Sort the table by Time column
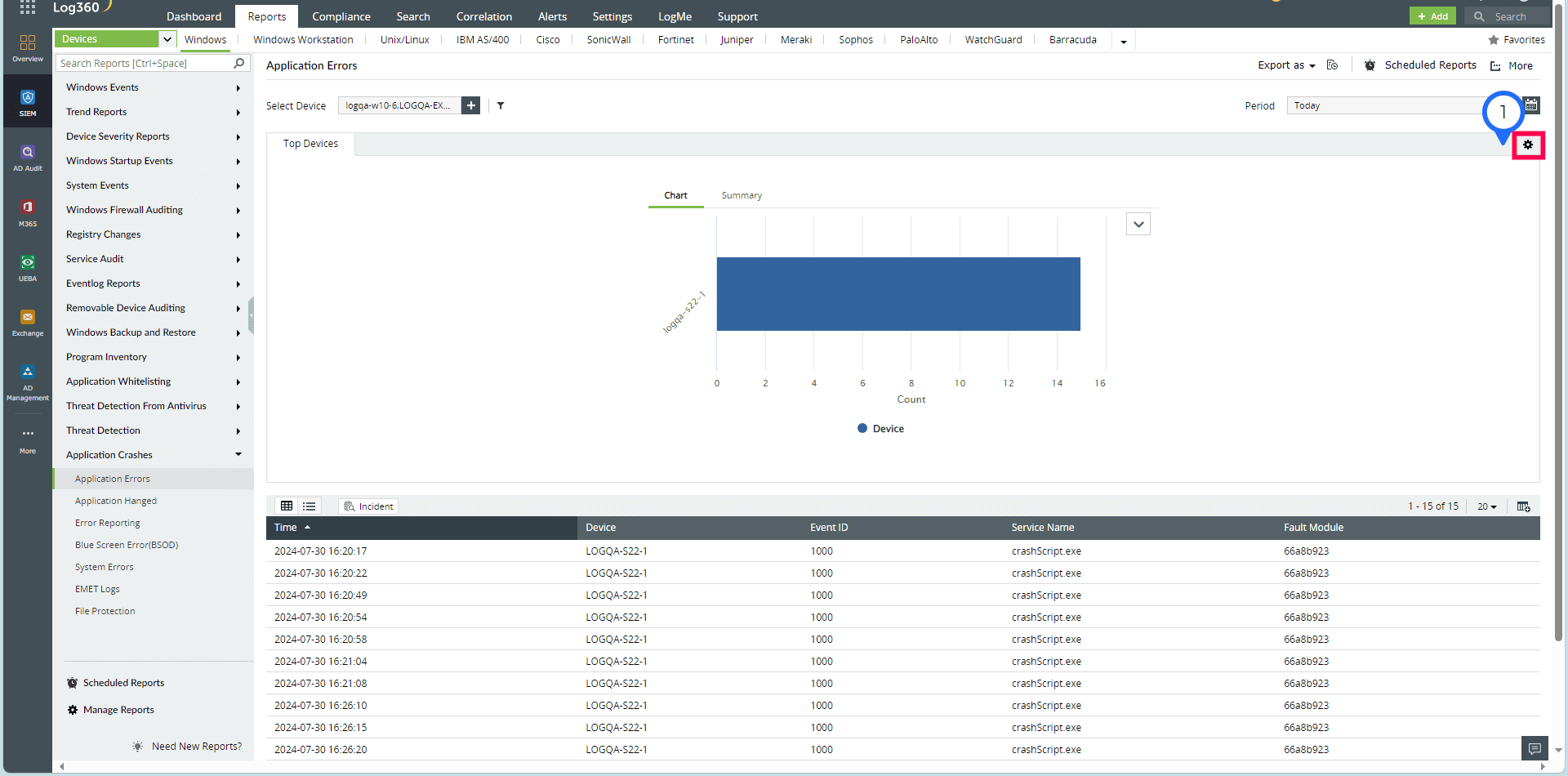This screenshot has width=1568, height=776. coord(421,528)
